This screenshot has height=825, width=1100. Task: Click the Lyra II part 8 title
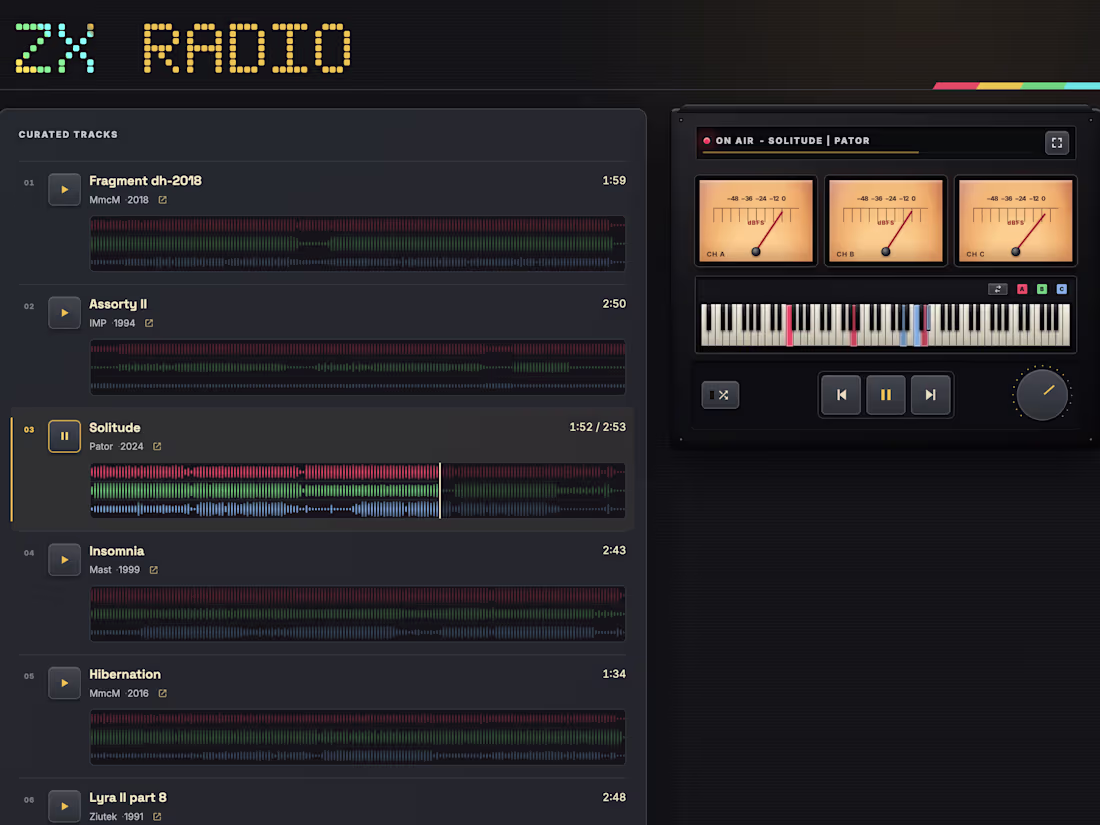pos(128,798)
